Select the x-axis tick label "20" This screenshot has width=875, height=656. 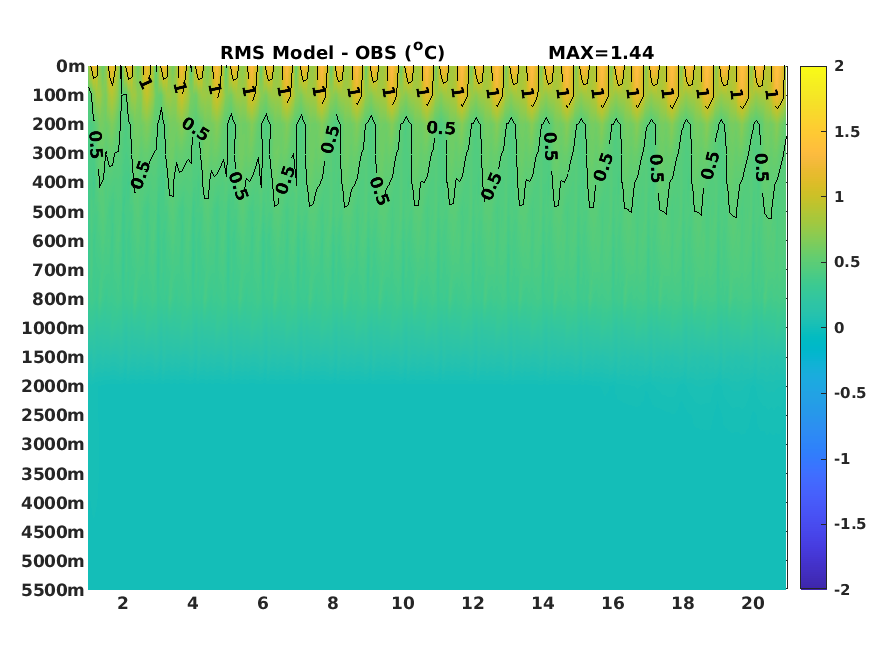(753, 604)
